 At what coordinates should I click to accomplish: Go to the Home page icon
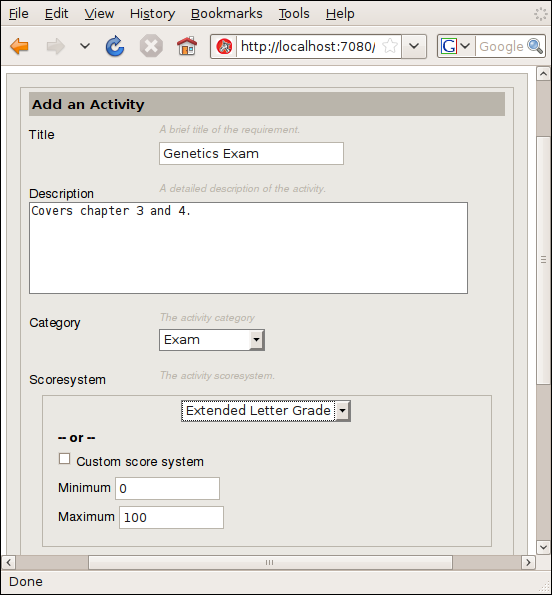187,46
